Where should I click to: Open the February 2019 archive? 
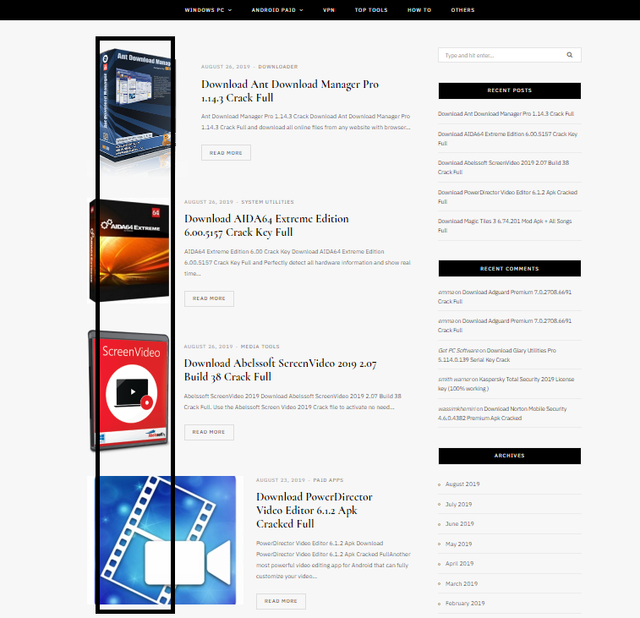(465, 603)
